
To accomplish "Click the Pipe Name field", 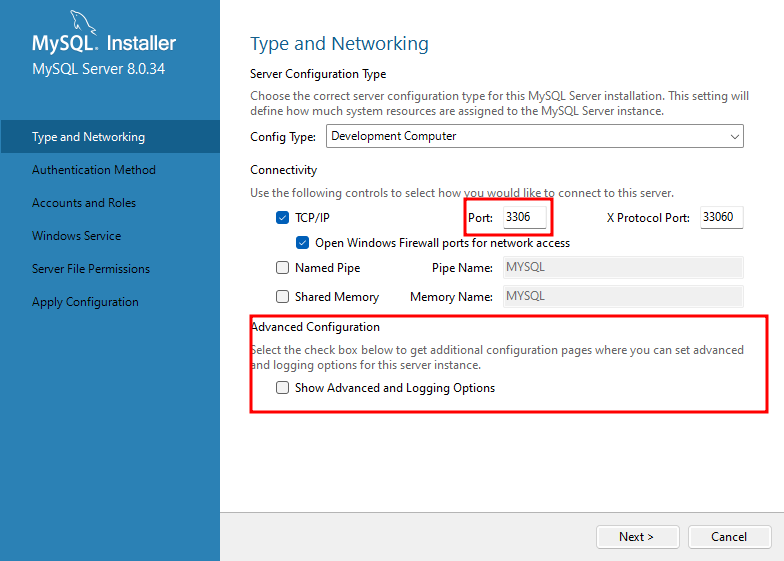I will pyautogui.click(x=623, y=267).
